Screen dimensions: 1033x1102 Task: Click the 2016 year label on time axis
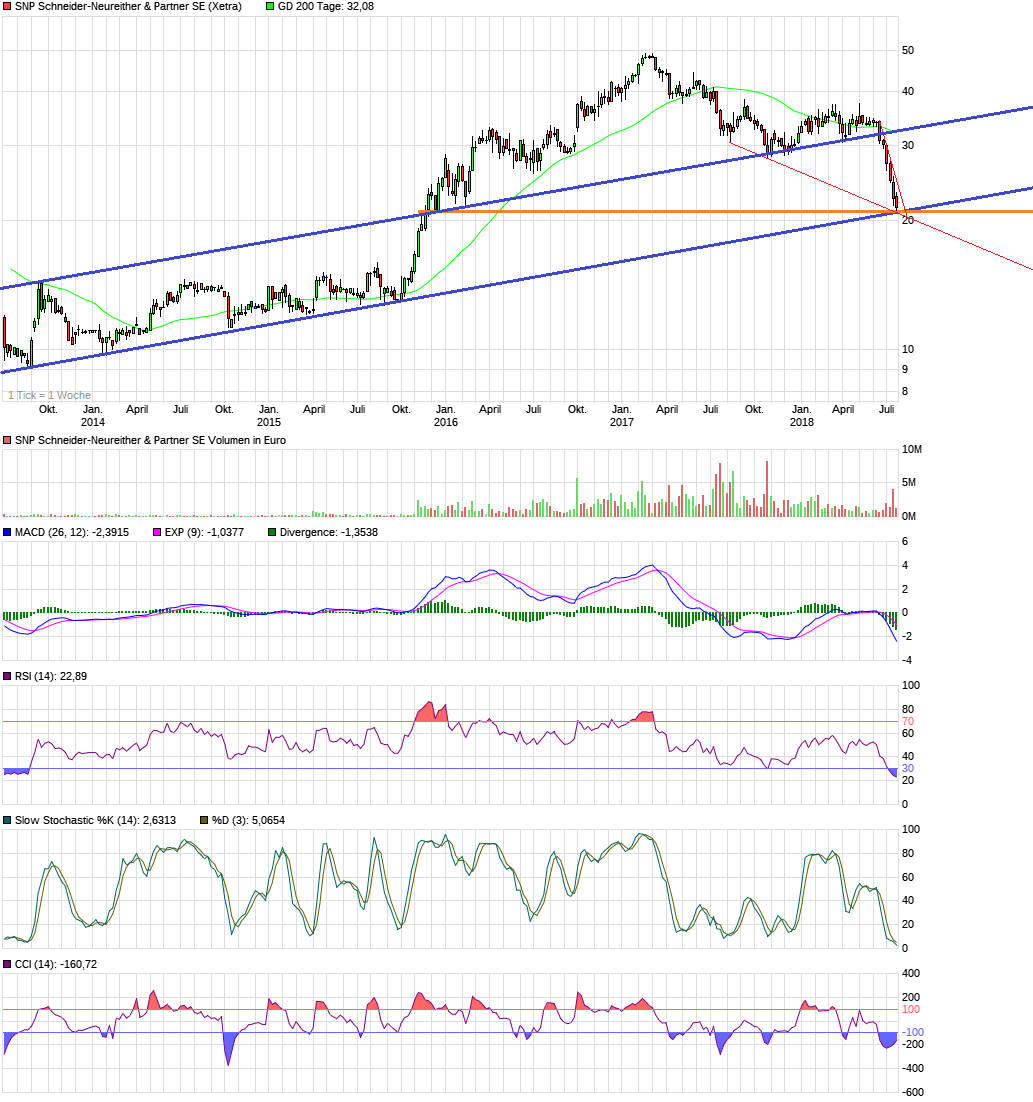coord(446,422)
